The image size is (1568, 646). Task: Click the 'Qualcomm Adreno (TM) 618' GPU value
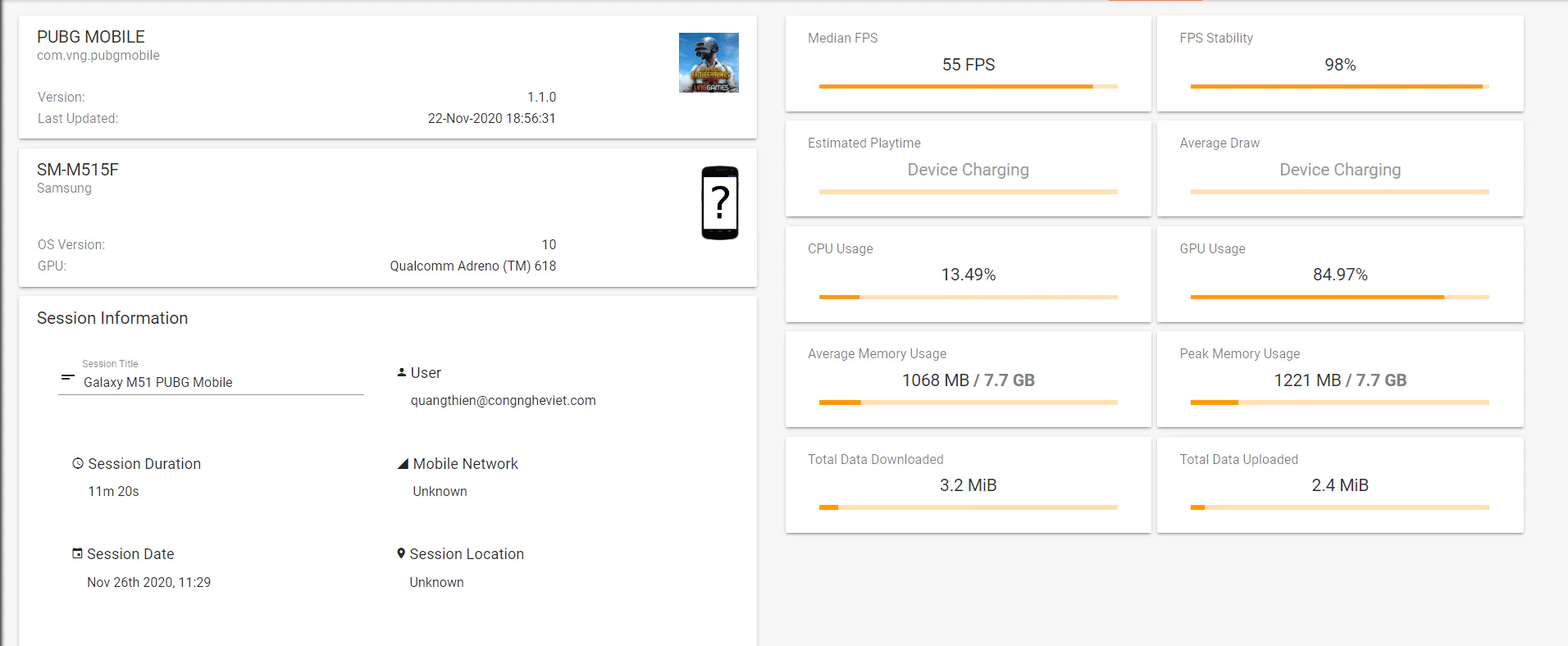point(473,266)
